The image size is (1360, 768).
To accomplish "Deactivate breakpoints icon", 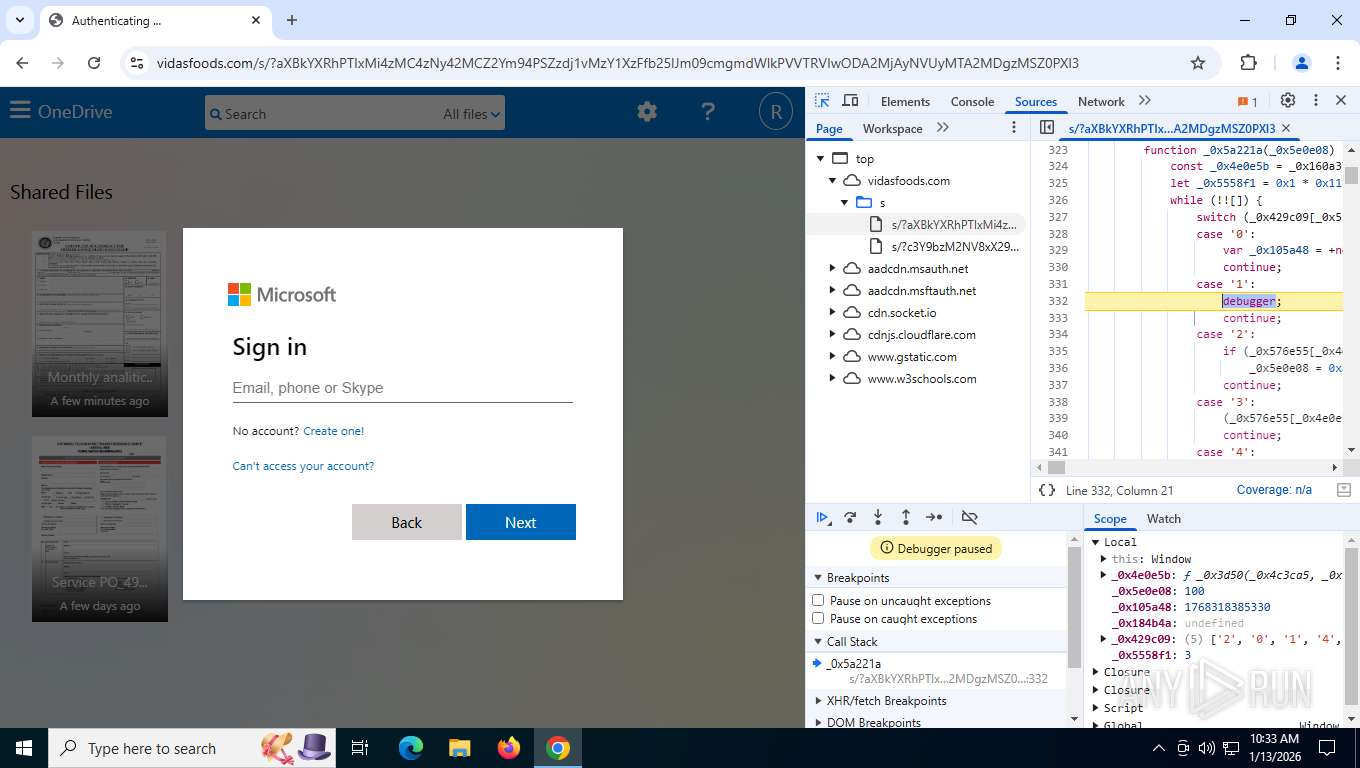I will [x=969, y=517].
